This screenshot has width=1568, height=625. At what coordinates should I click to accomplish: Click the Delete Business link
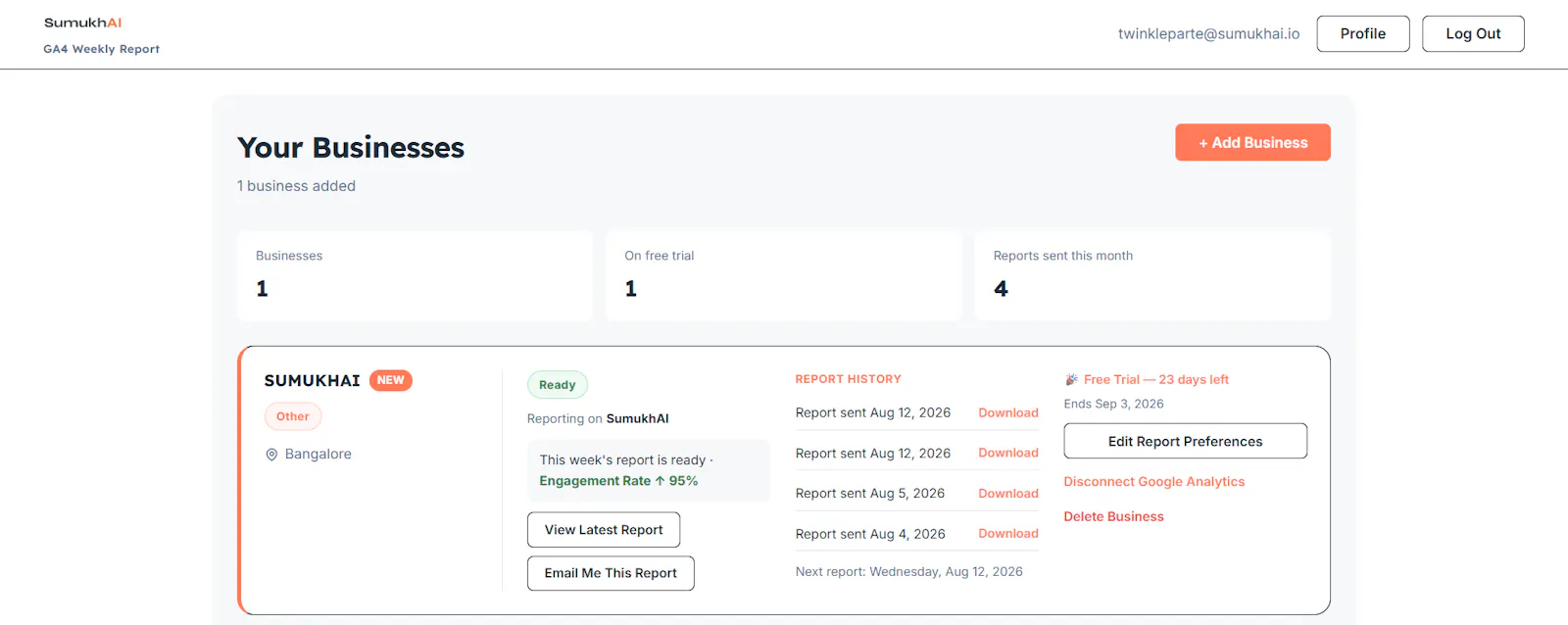pyautogui.click(x=1113, y=516)
